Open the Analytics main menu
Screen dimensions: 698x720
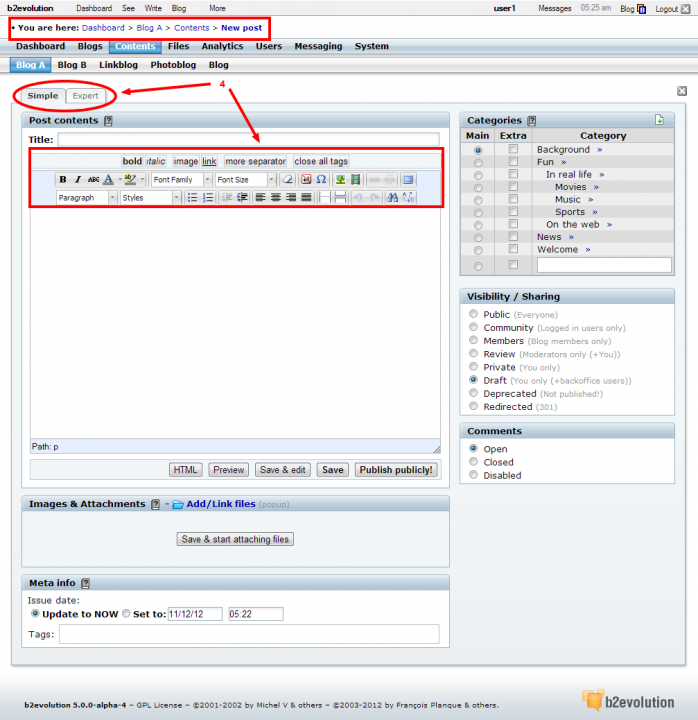pos(222,46)
